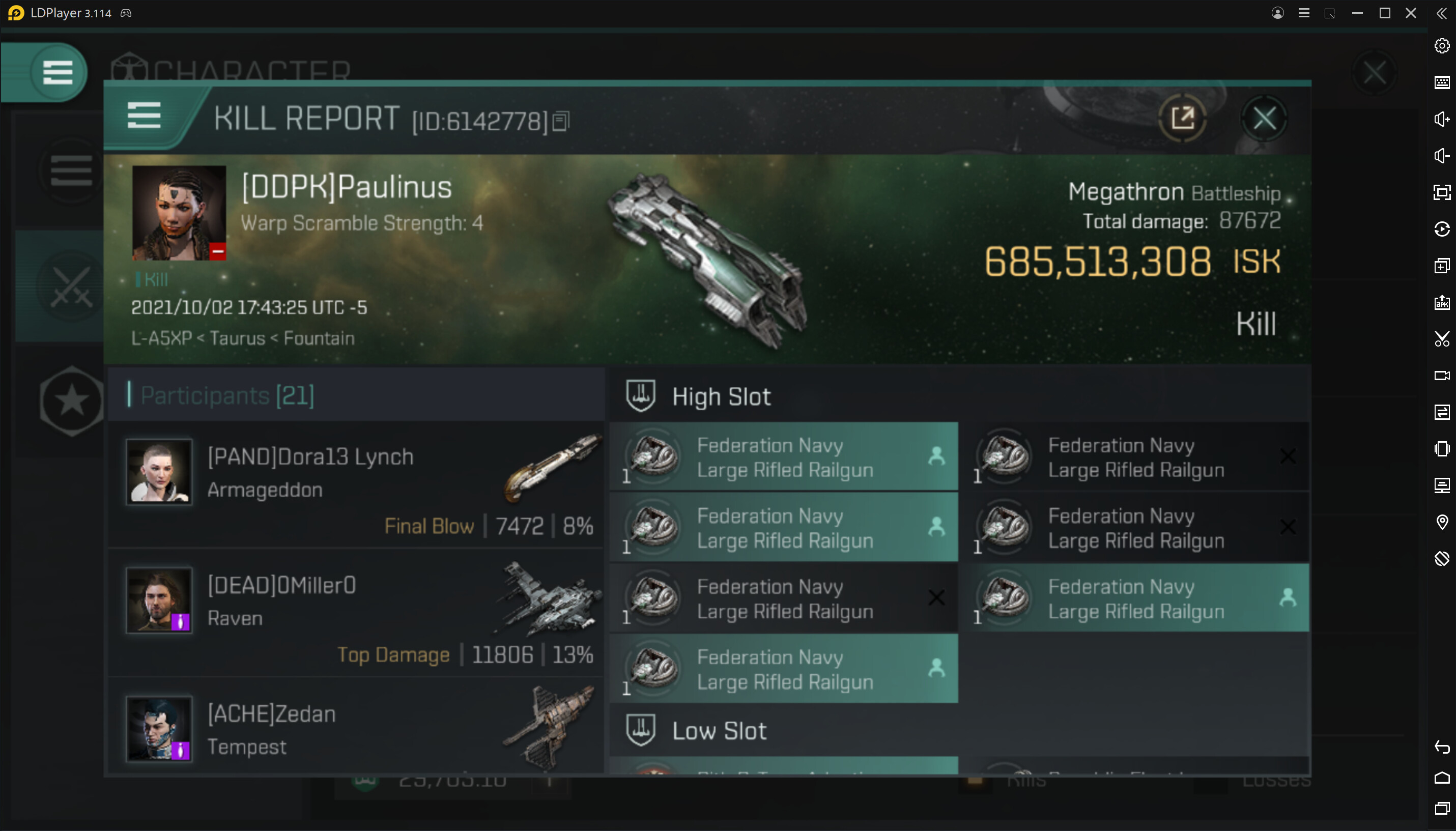1456x831 pixels.
Task: Increase emulator volume
Action: tap(1442, 119)
